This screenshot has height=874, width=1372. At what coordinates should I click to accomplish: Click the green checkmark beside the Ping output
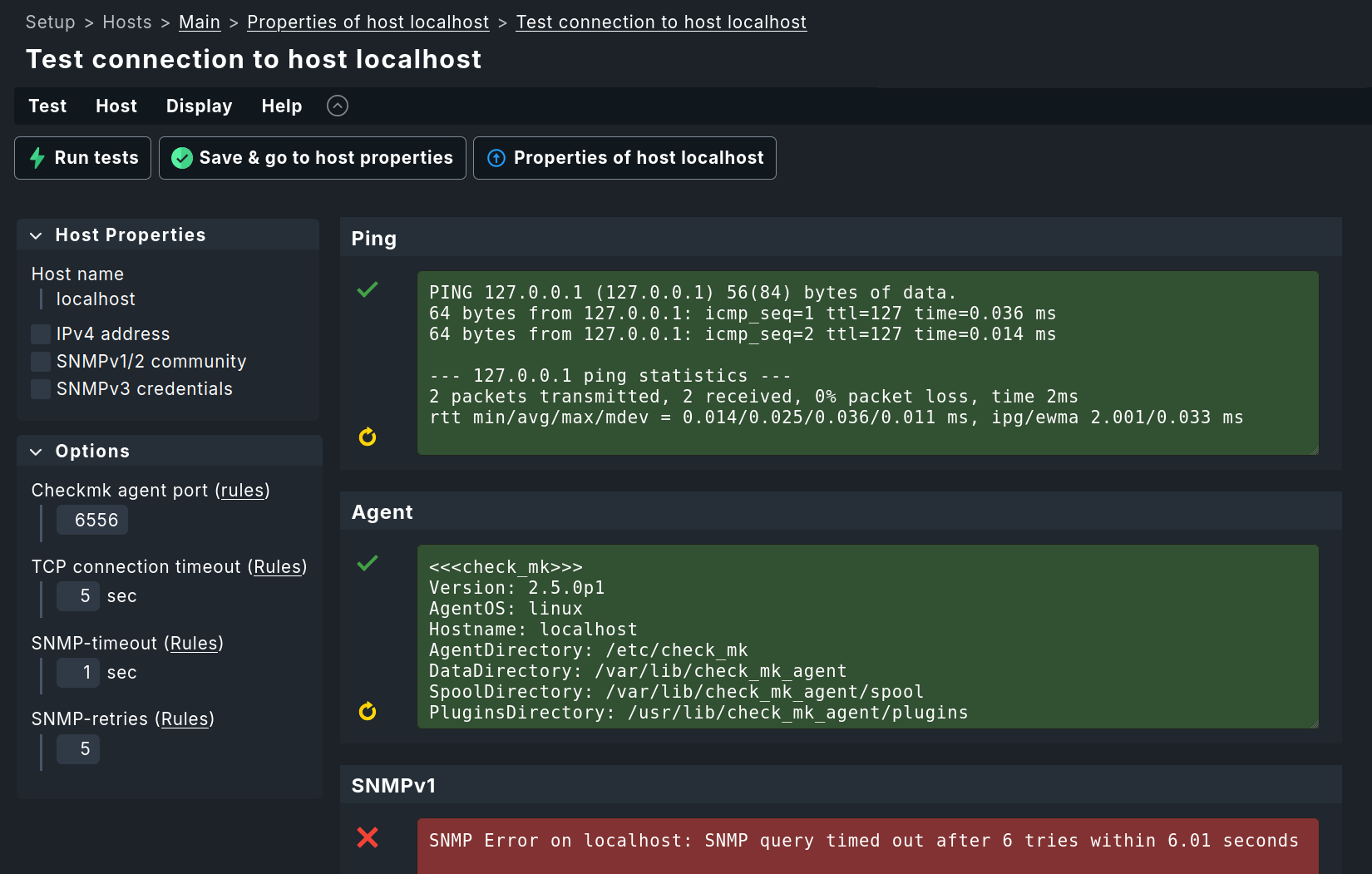367,290
